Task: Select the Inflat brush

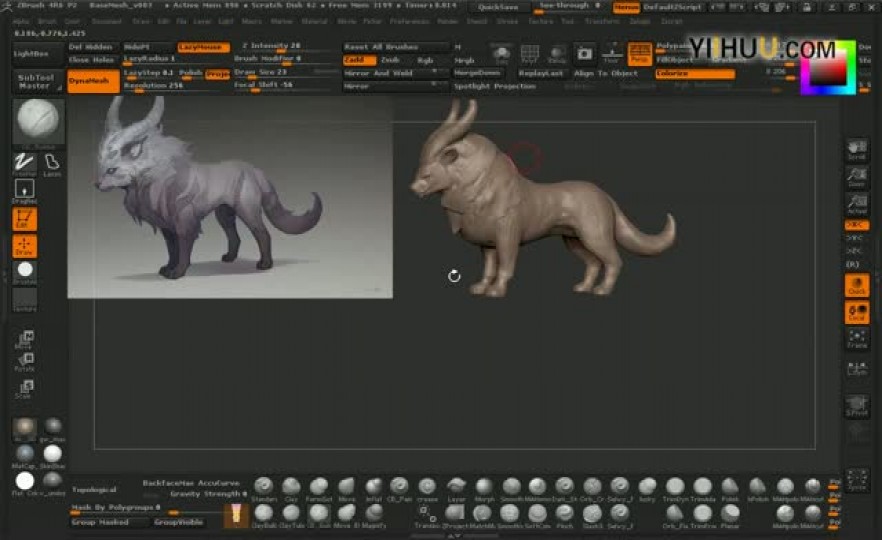Action: (374, 489)
